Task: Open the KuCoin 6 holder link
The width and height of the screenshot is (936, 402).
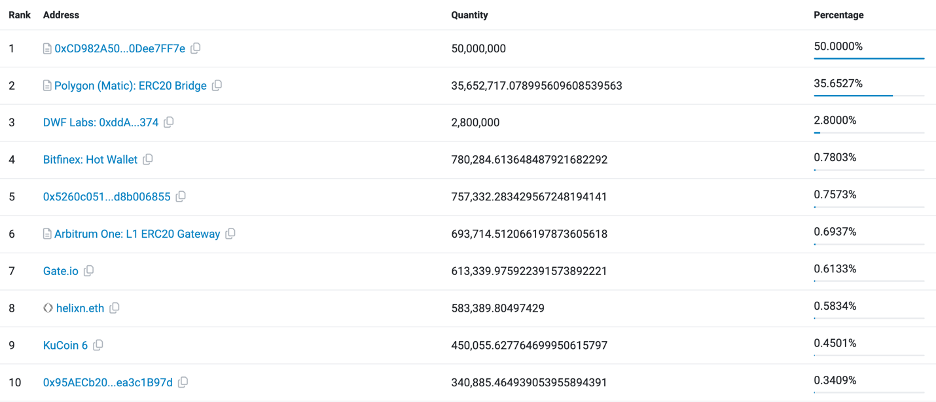Action: [x=65, y=345]
